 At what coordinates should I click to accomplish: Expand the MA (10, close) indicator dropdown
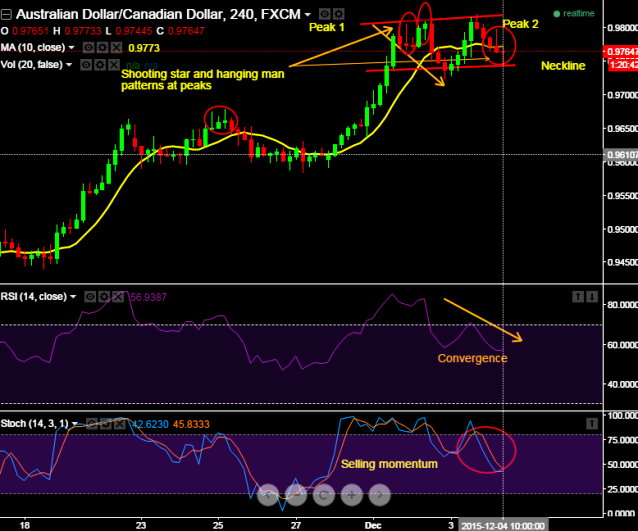[x=71, y=48]
